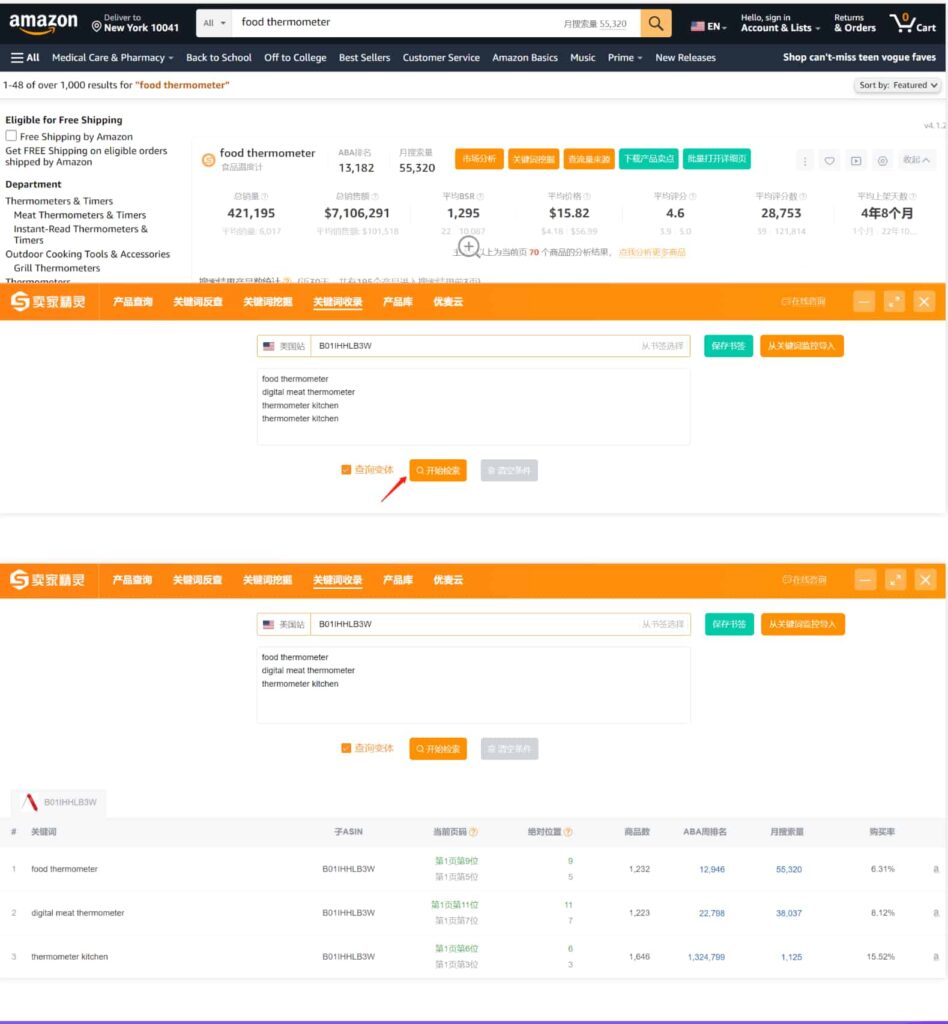Open the 点我分析更多商品 link
This screenshot has width=948, height=1024.
pyautogui.click(x=652, y=252)
